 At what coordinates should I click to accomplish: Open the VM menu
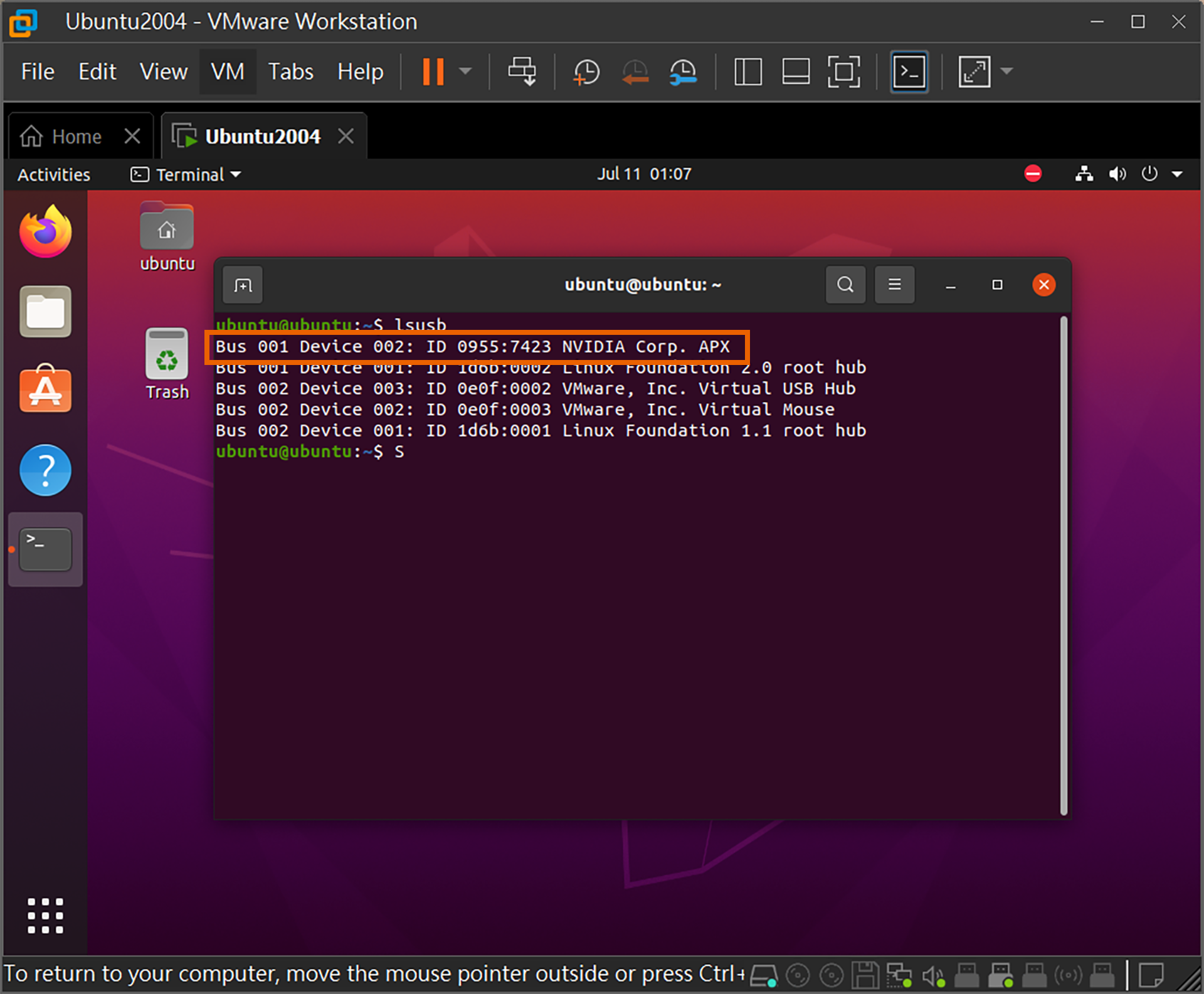pyautogui.click(x=227, y=71)
